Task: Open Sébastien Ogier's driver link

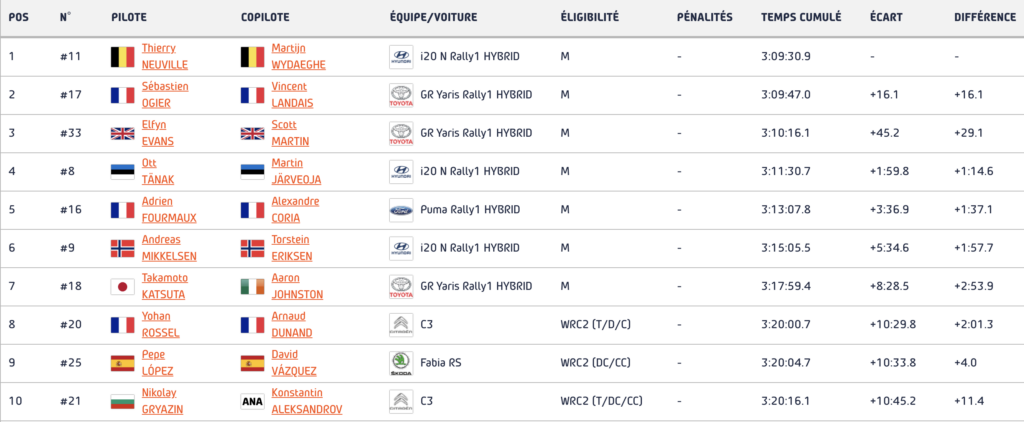Action: coord(164,95)
